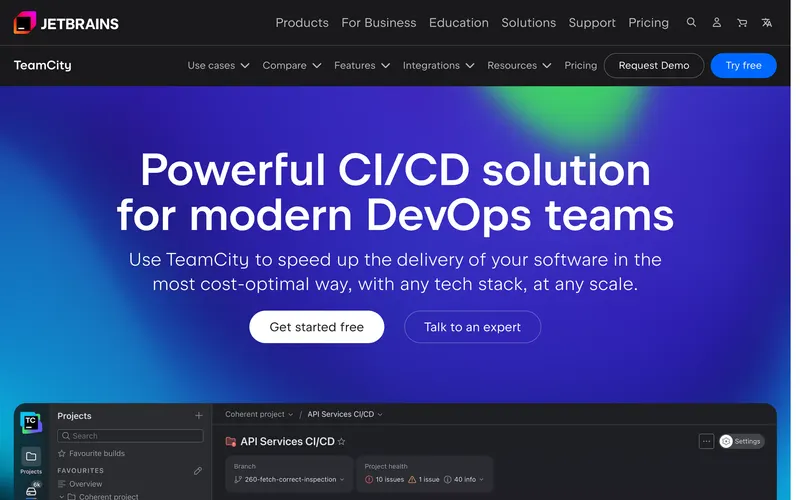Click the three-dots more options button
The image size is (800, 500).
point(706,441)
